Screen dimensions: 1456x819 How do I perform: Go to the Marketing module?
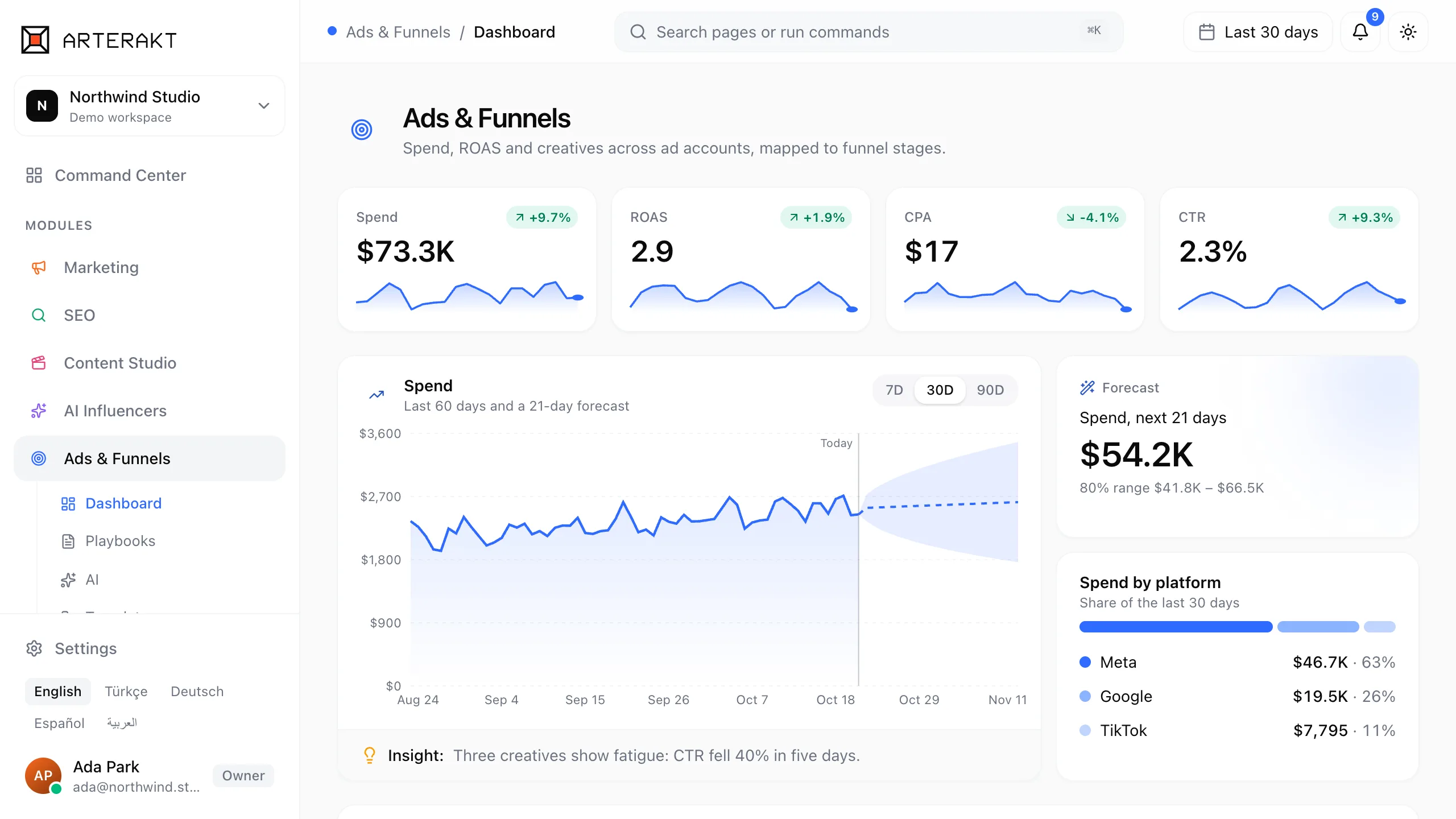150,267
